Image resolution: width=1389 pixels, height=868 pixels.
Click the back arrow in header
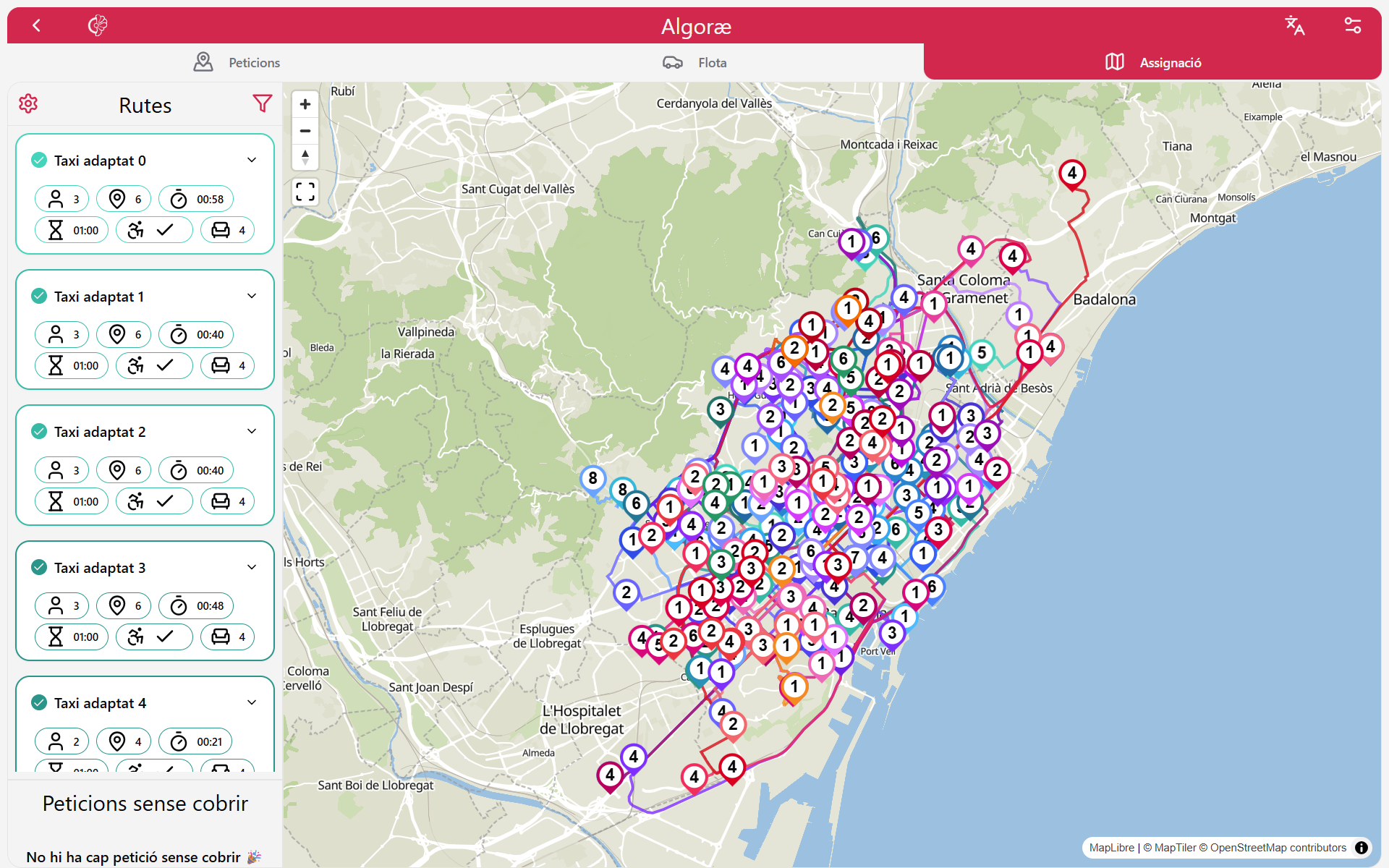tap(36, 26)
